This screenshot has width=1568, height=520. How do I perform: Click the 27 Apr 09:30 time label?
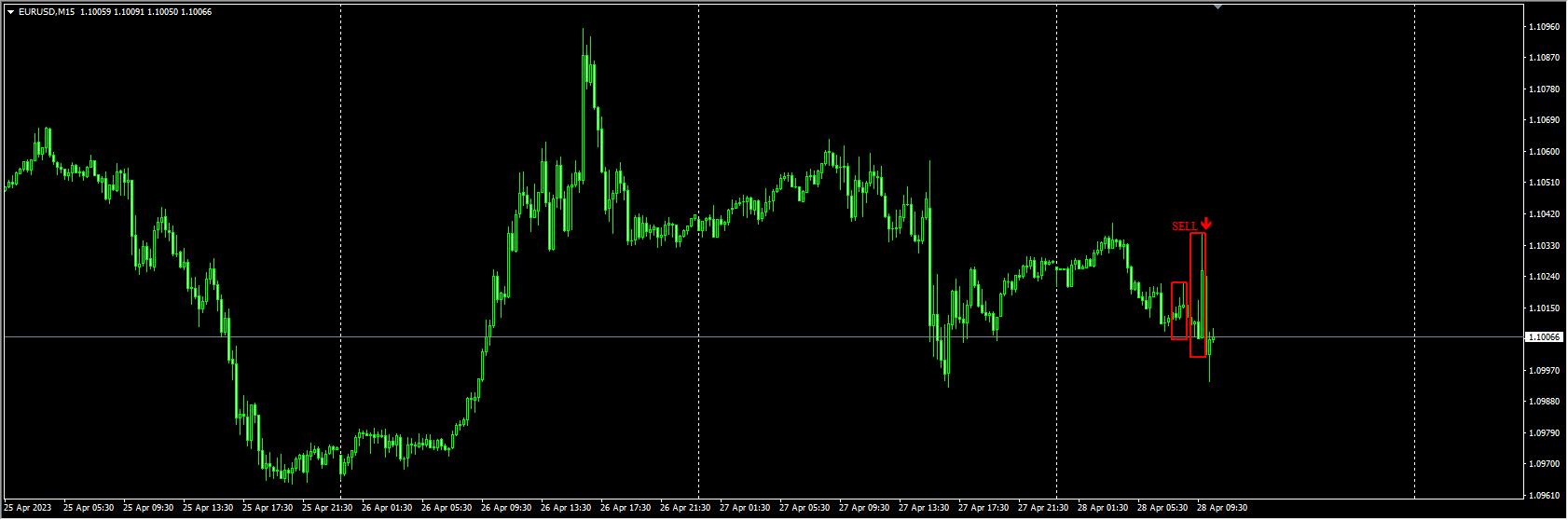[x=864, y=508]
